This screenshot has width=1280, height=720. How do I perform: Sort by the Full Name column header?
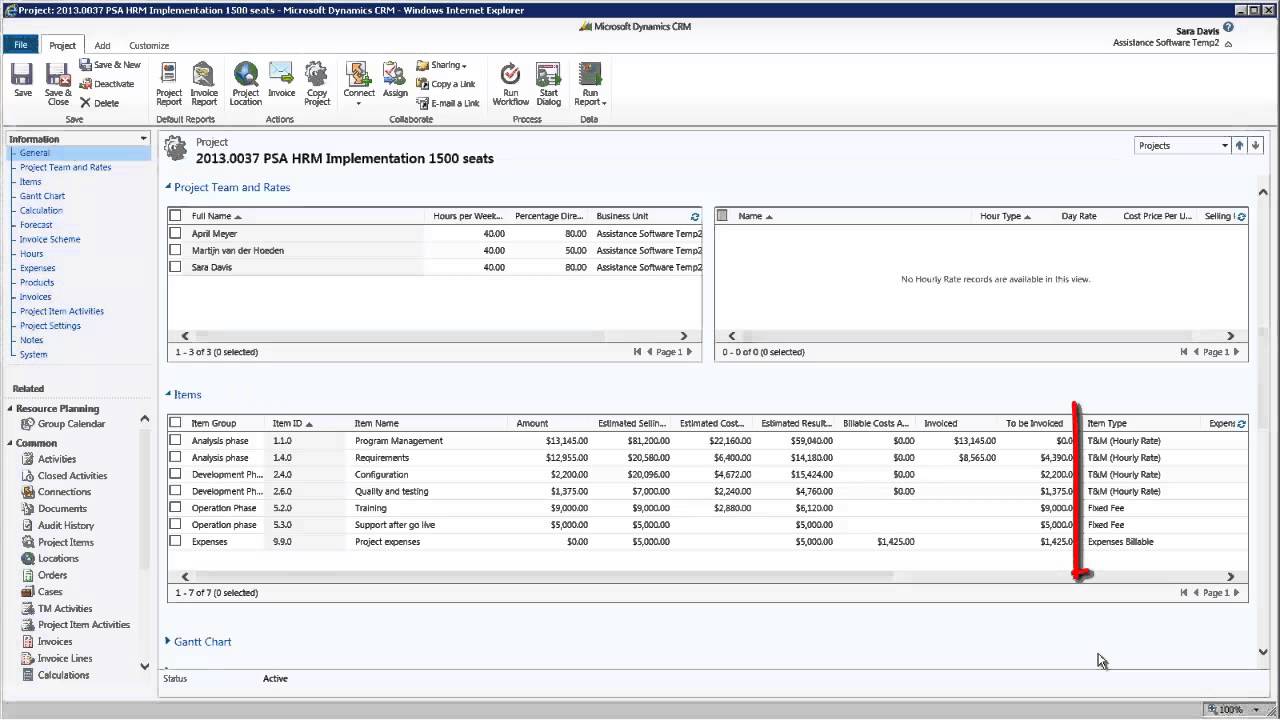click(x=216, y=216)
